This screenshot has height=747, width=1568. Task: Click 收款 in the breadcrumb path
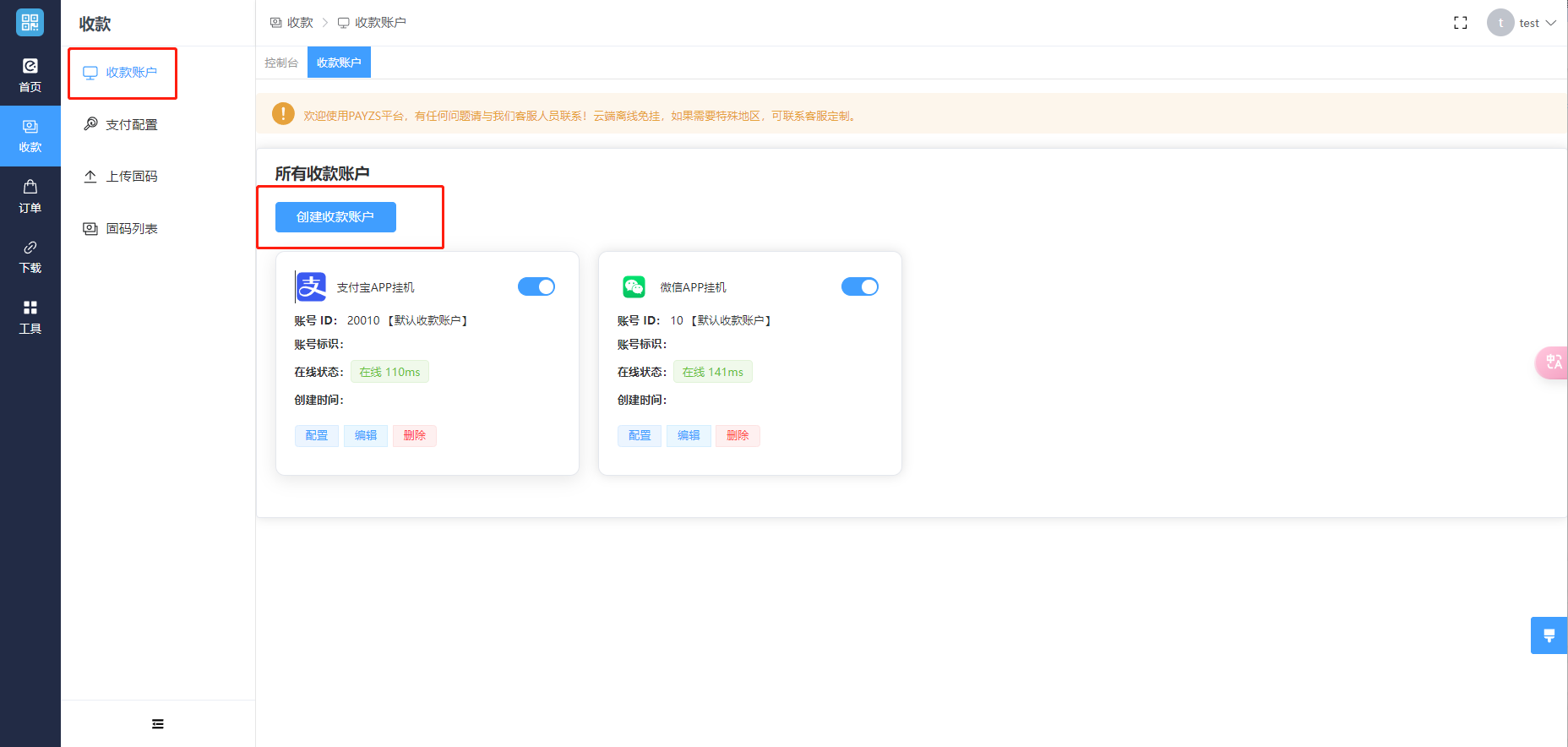tap(299, 23)
